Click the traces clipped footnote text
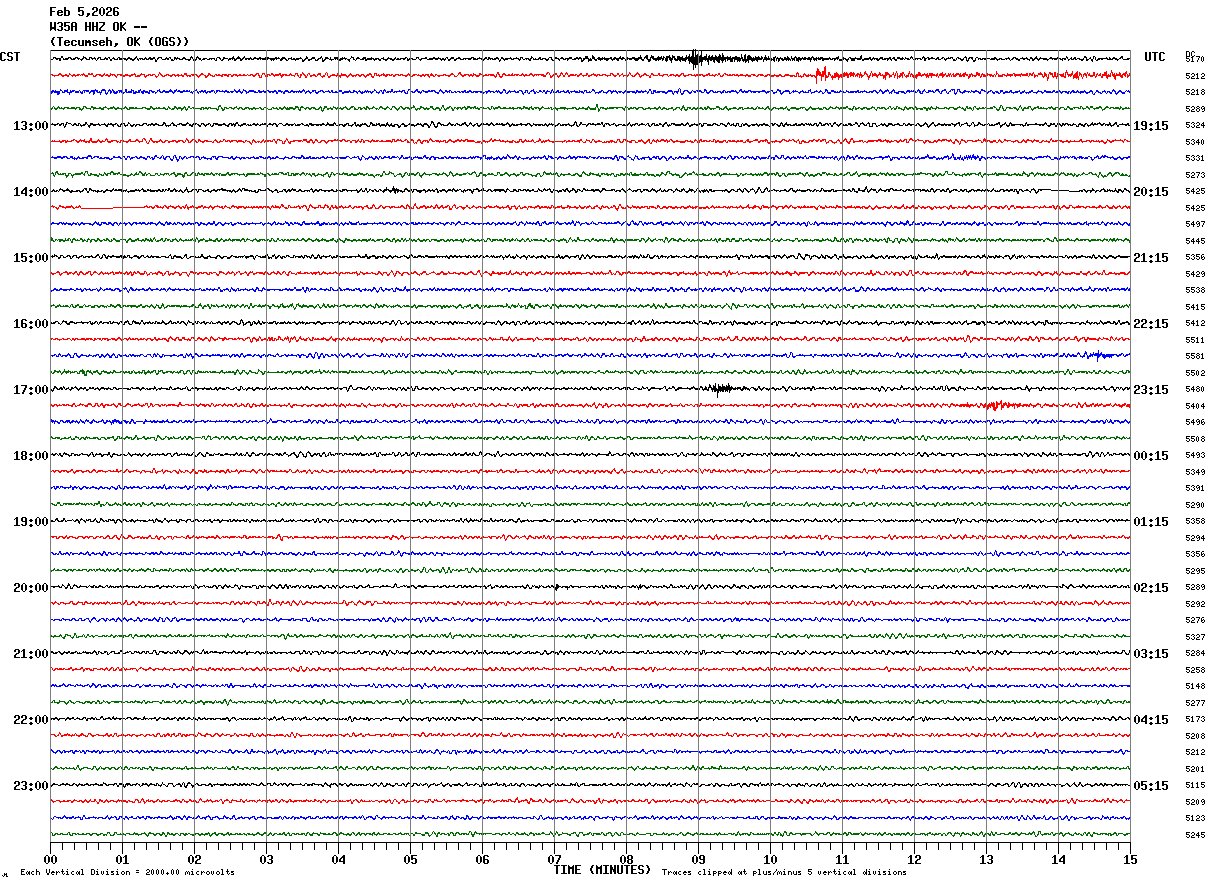 coord(784,873)
